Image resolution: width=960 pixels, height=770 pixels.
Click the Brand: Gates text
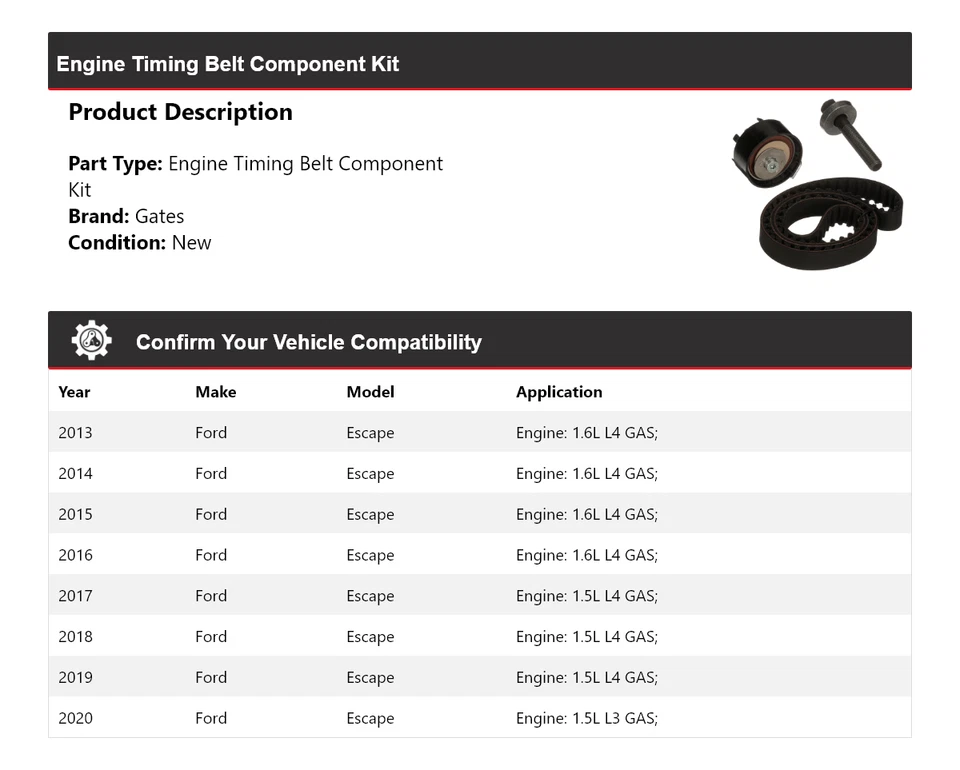click(x=126, y=216)
